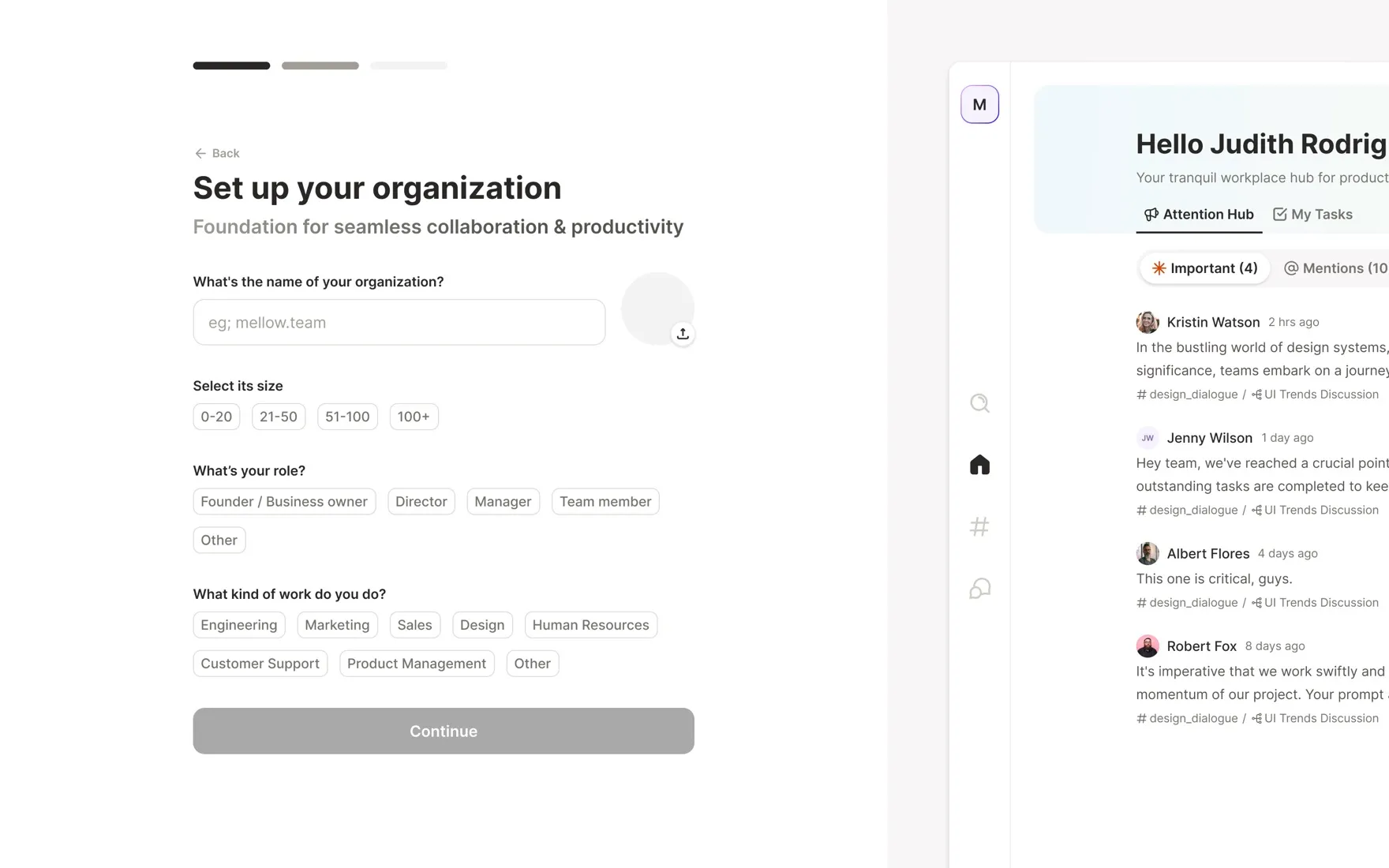Open Jenny Wilson's UI Trends Discussion thread

[x=1315, y=511]
